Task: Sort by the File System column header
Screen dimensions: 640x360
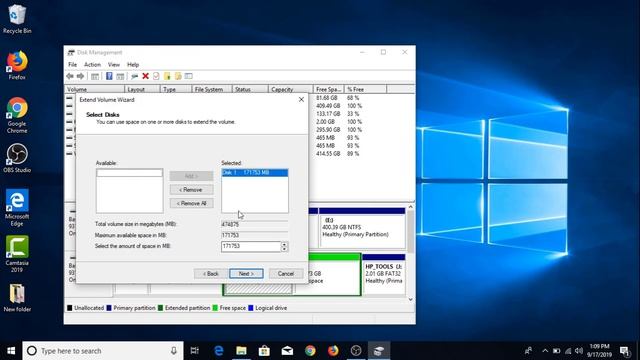Action: click(x=212, y=89)
